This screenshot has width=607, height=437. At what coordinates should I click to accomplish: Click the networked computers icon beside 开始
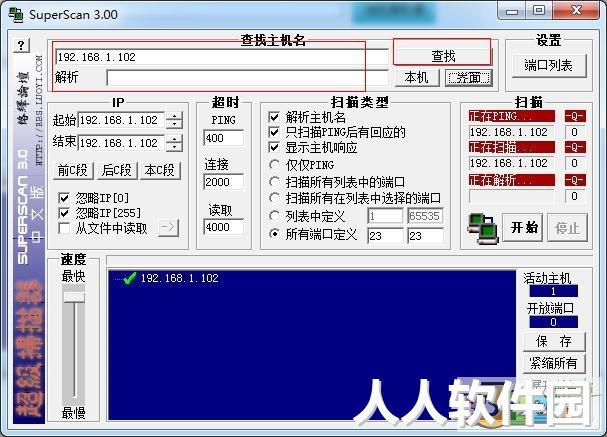[x=482, y=229]
